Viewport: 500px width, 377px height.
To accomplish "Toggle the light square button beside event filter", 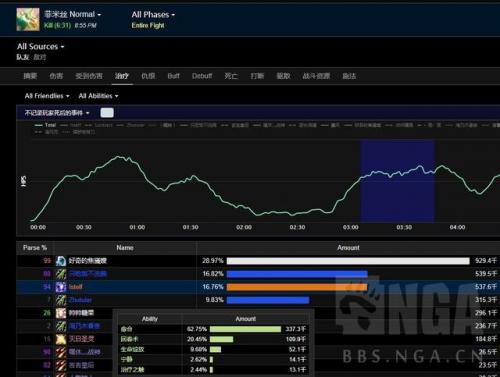I will [x=107, y=113].
